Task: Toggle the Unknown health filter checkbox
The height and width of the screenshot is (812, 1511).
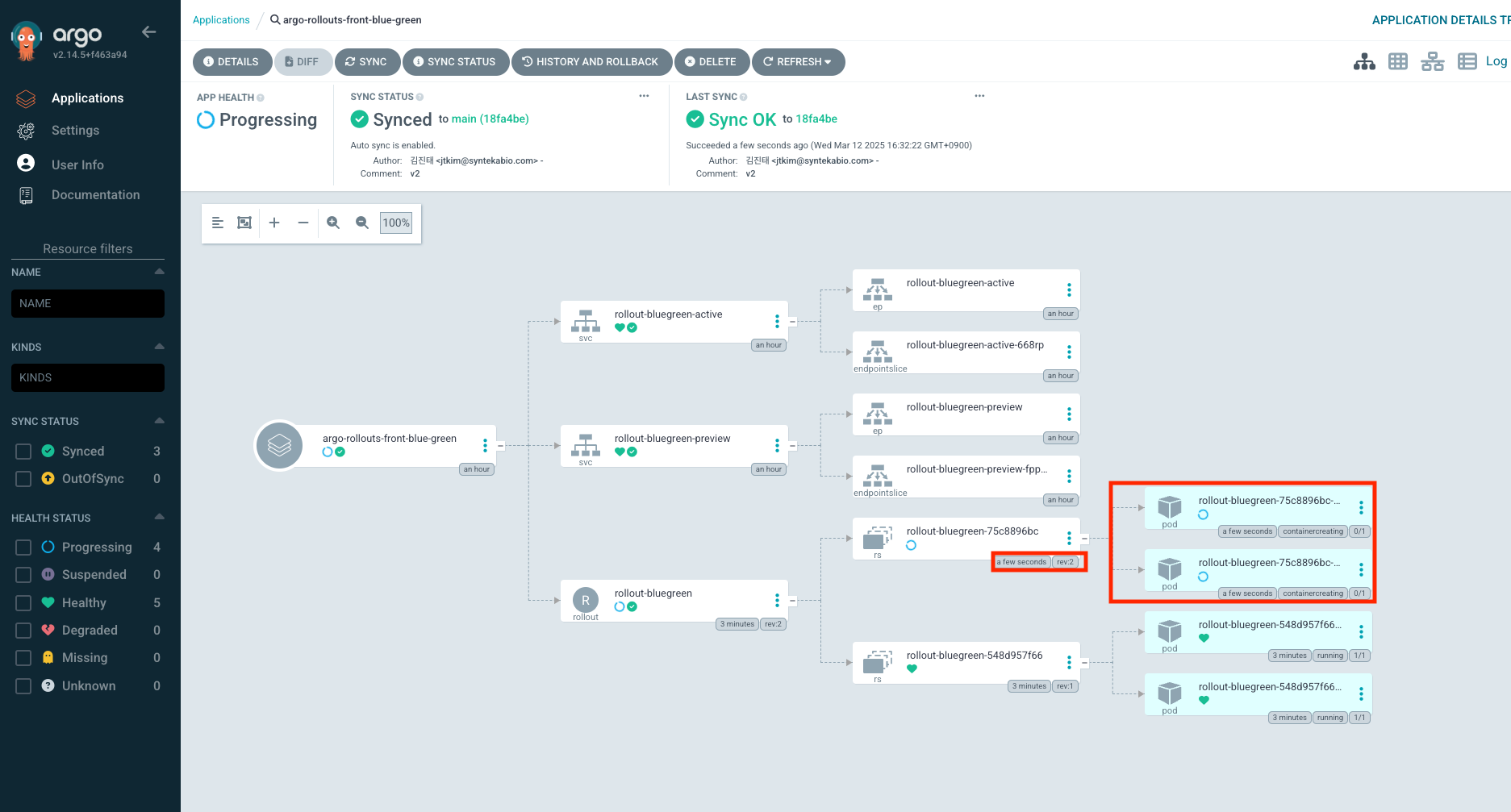Action: click(x=23, y=686)
